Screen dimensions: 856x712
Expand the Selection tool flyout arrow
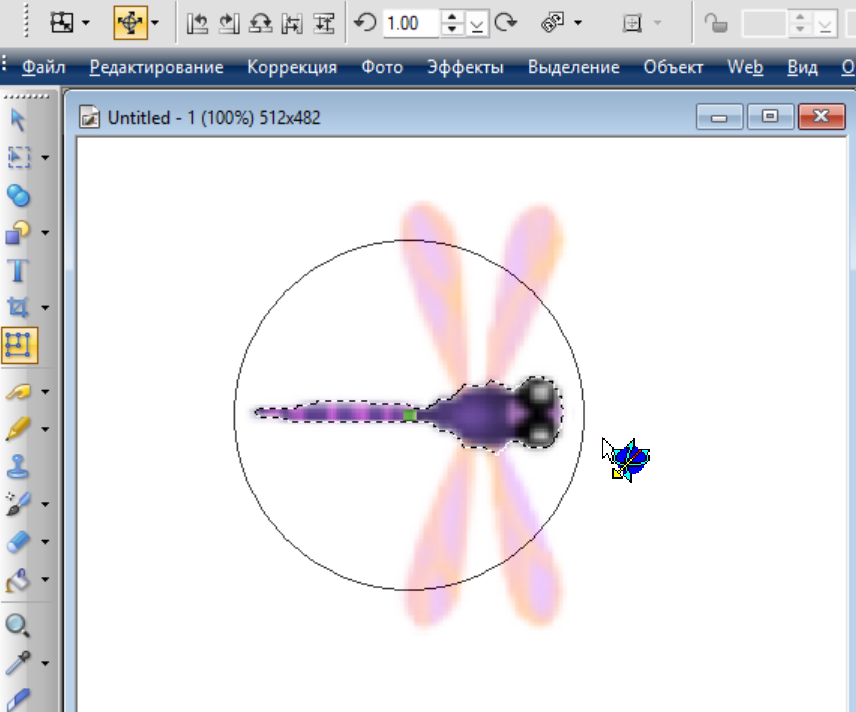click(x=45, y=157)
